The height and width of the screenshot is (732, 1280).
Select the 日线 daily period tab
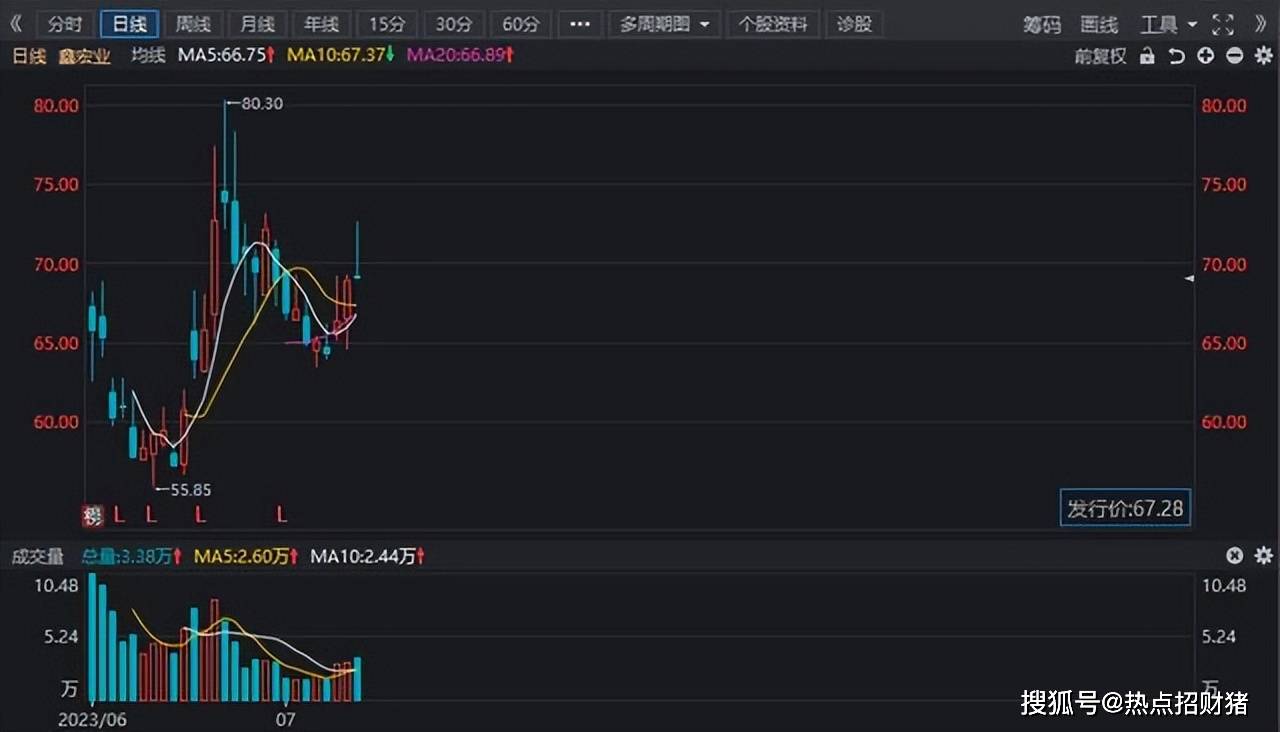(x=130, y=24)
